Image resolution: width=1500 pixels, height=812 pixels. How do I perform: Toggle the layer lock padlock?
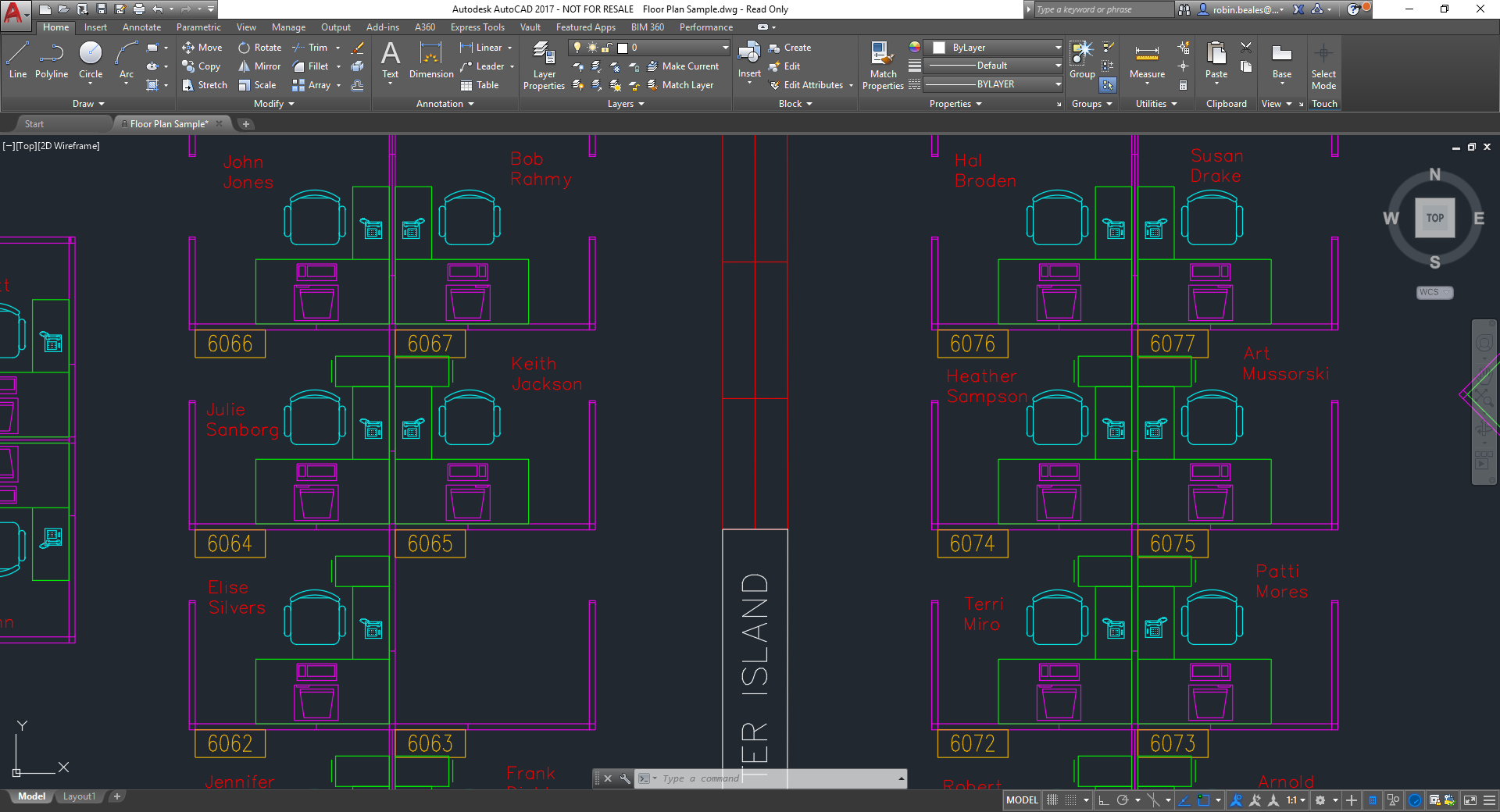pos(606,47)
